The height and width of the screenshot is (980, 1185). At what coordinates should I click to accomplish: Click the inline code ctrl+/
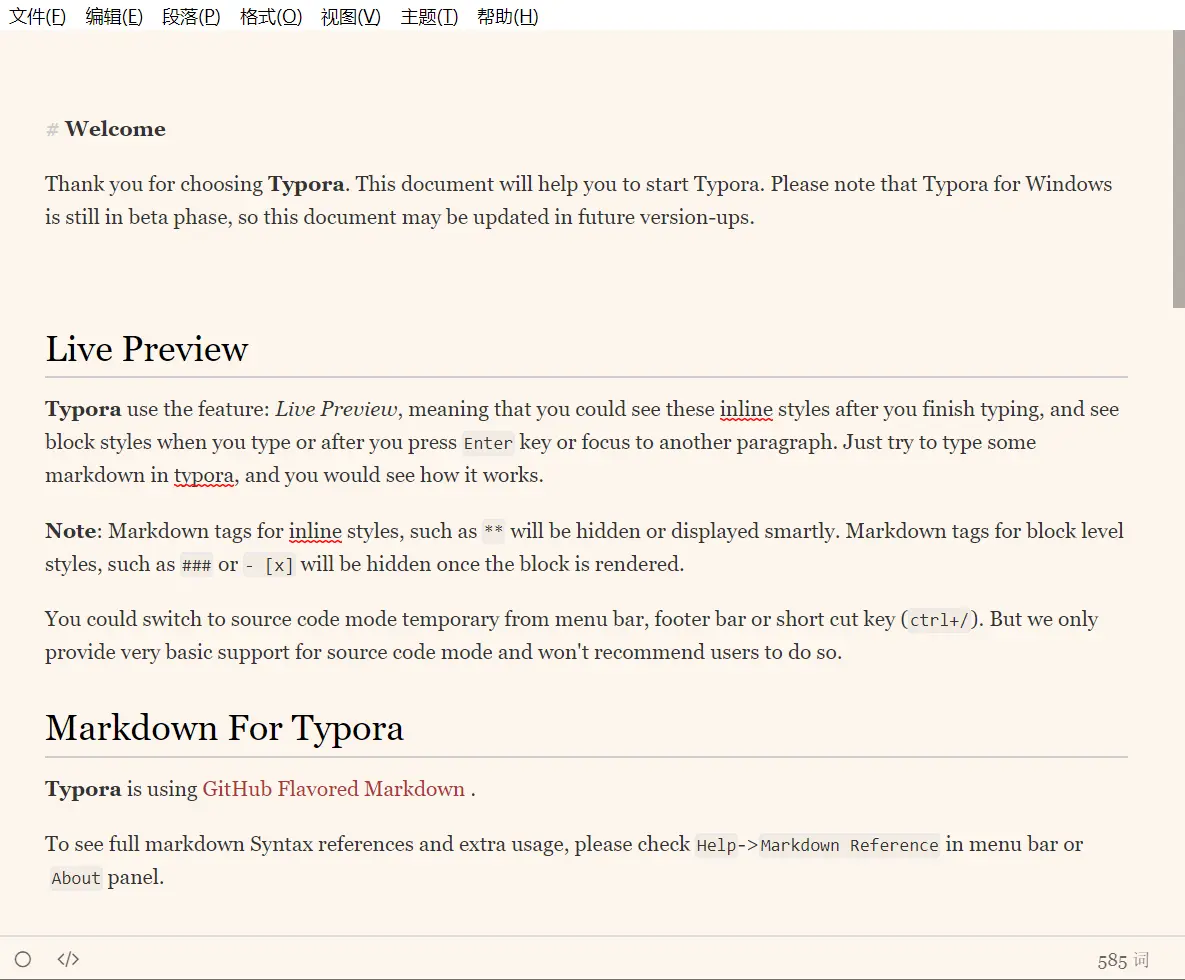tap(939, 620)
